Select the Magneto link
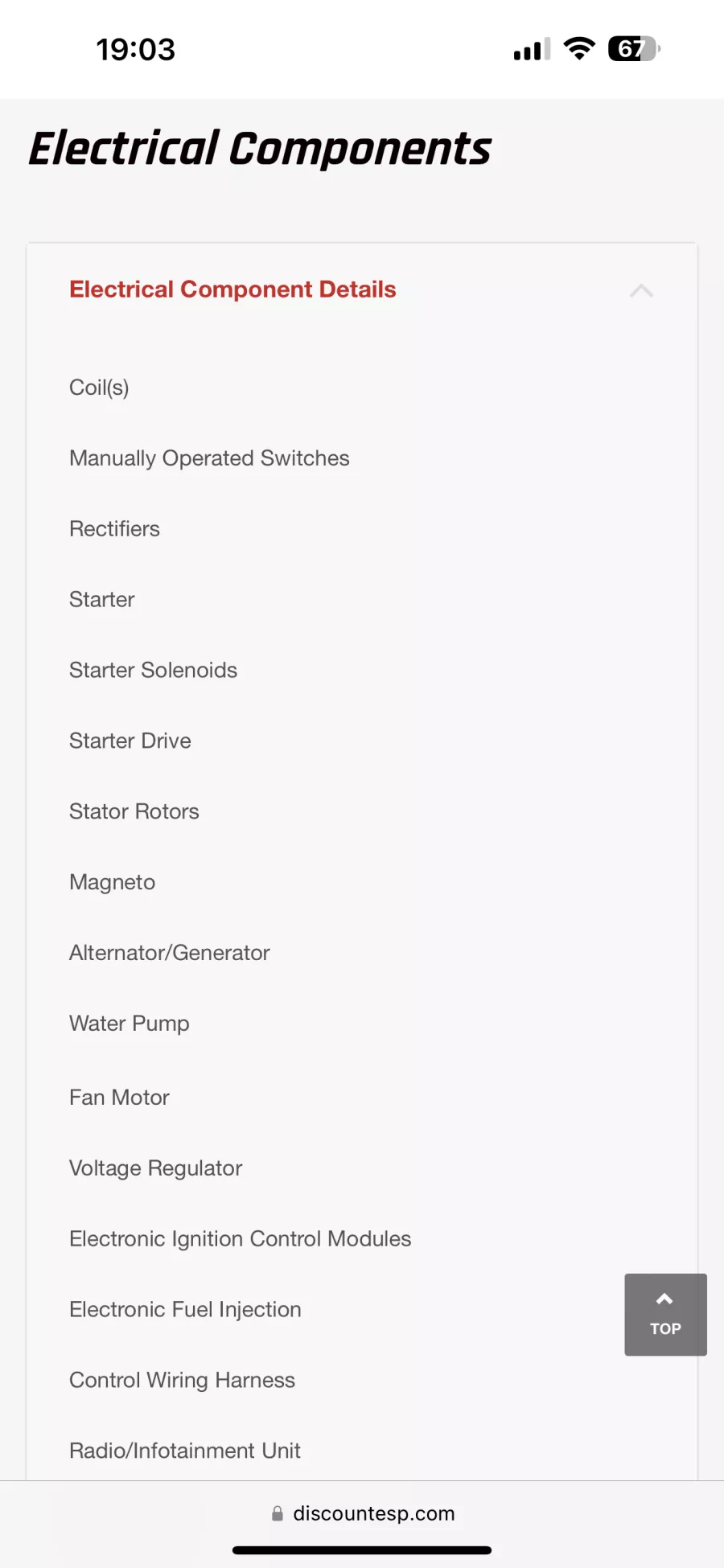Screen dimensions: 724x1568 [x=112, y=882]
